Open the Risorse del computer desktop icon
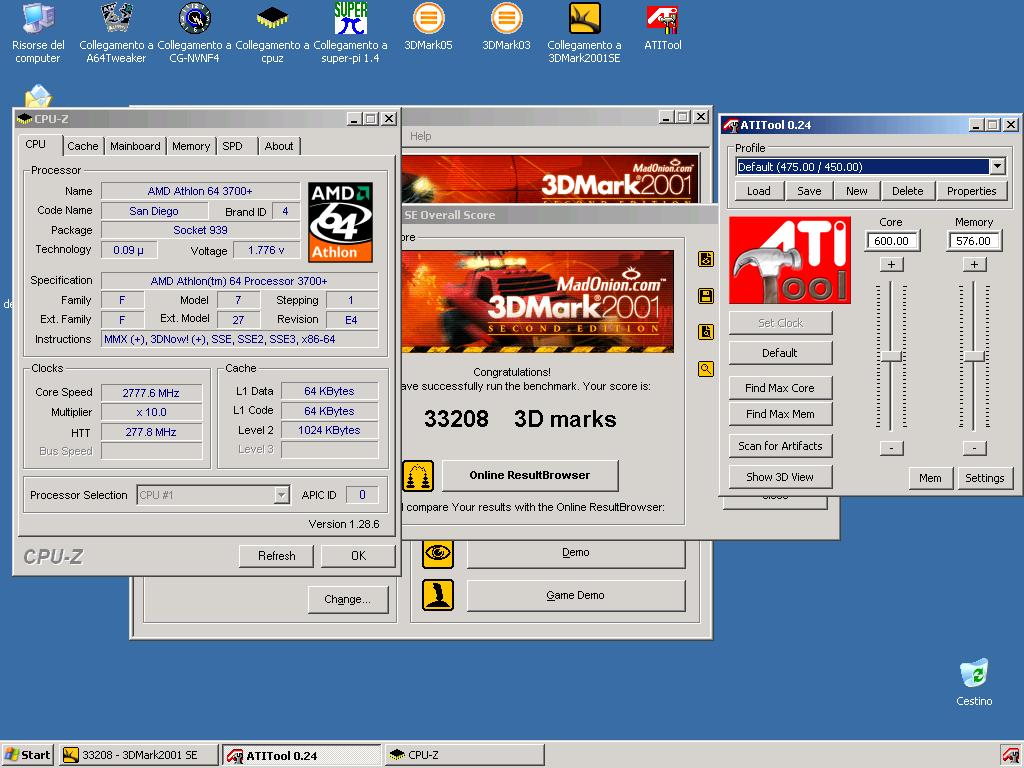Screen dimensions: 1024x768 coord(38,33)
